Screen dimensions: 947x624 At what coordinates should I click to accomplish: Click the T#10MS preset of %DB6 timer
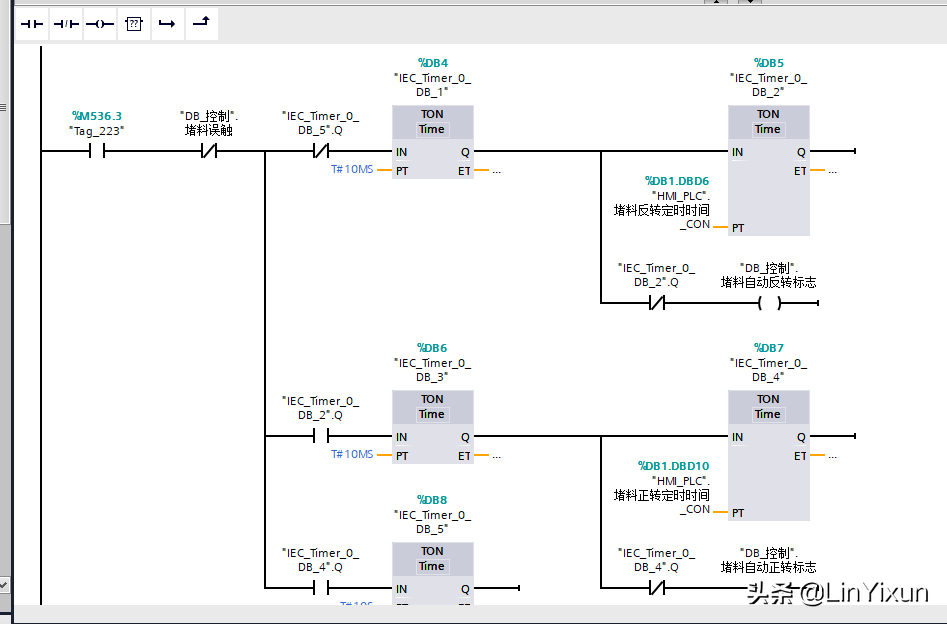(x=352, y=455)
